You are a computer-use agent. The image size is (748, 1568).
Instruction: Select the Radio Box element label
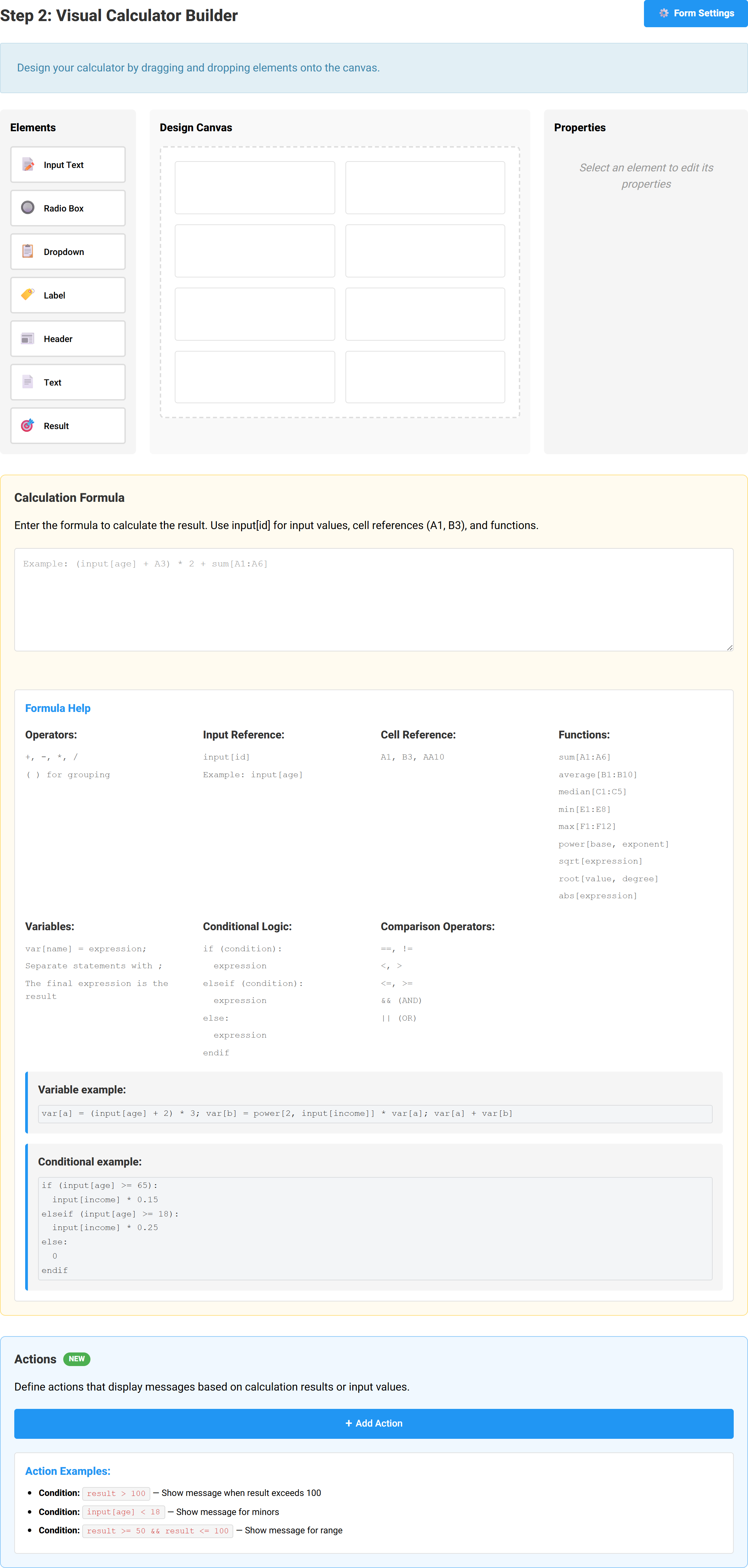(x=63, y=208)
